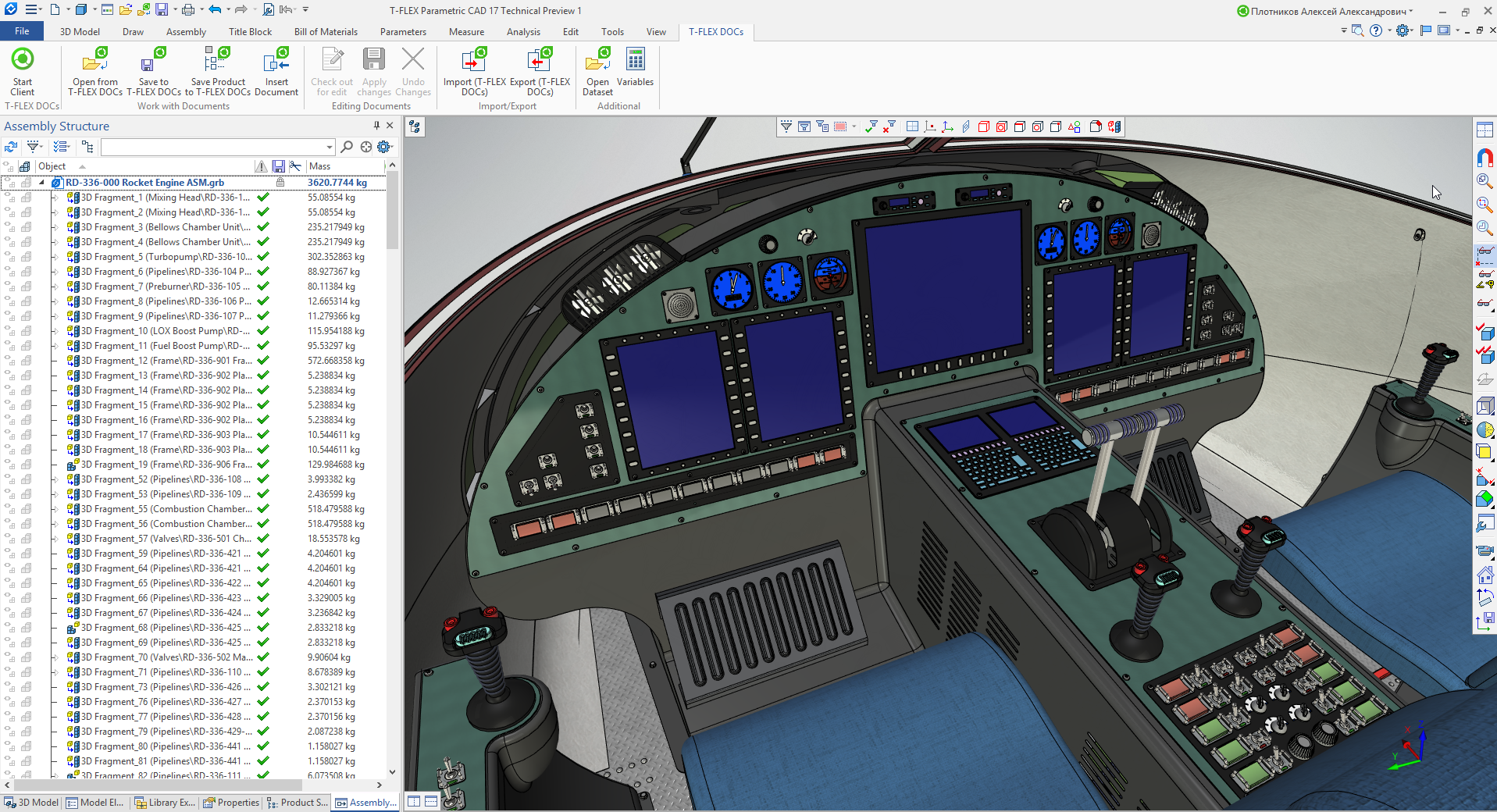Collapse the RD-336-000 Rocket Engine ASM root
The height and width of the screenshot is (812, 1497).
coord(42,183)
